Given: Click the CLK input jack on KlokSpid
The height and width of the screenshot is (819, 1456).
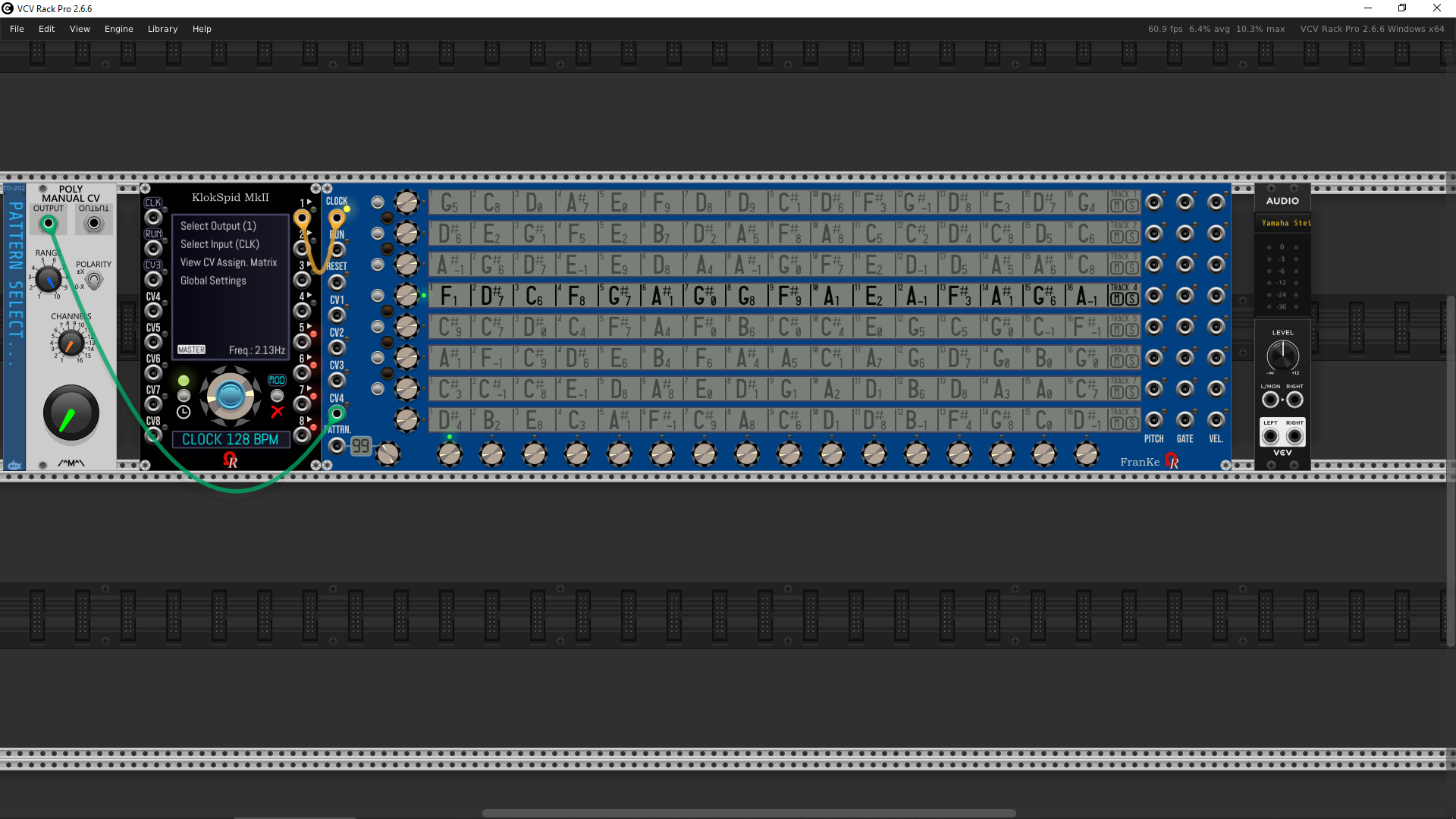Looking at the screenshot, I should 153,218.
